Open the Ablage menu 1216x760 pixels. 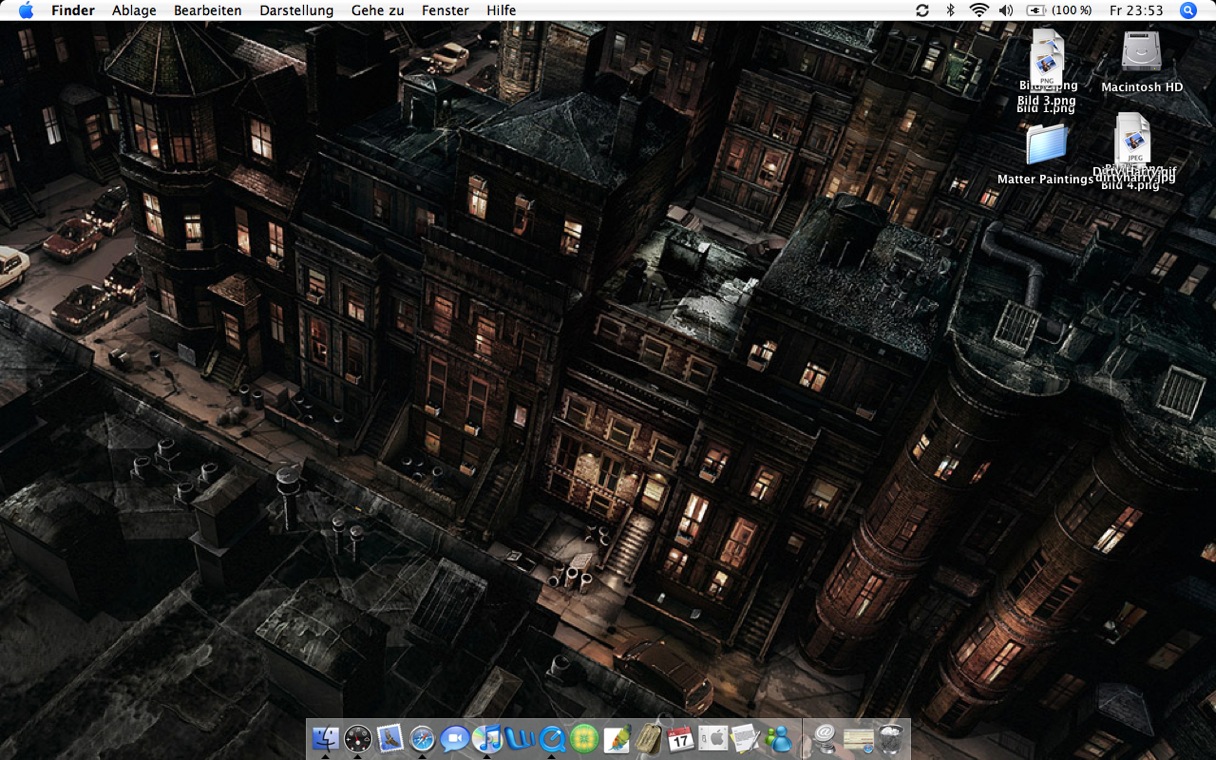134,10
